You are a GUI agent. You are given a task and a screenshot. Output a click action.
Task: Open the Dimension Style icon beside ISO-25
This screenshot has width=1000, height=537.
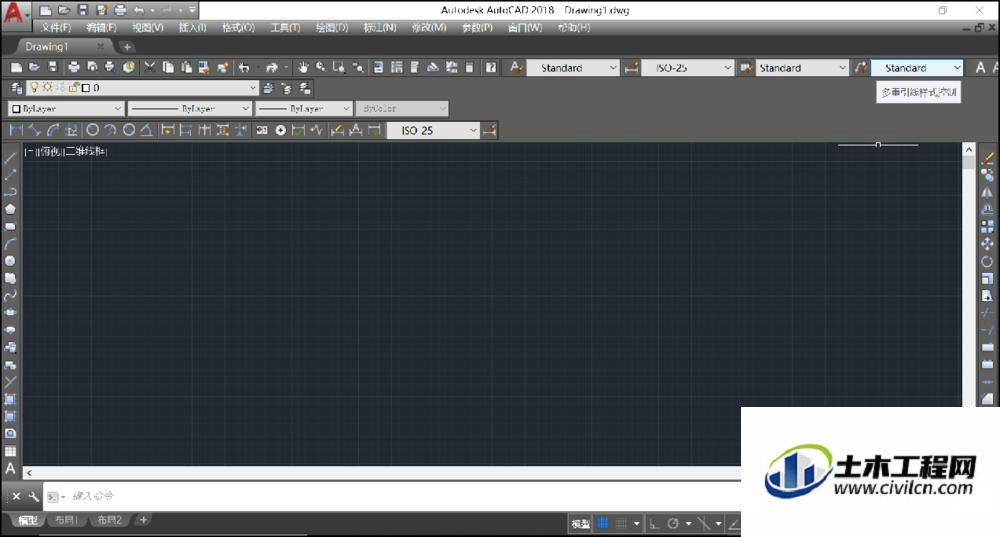631,67
